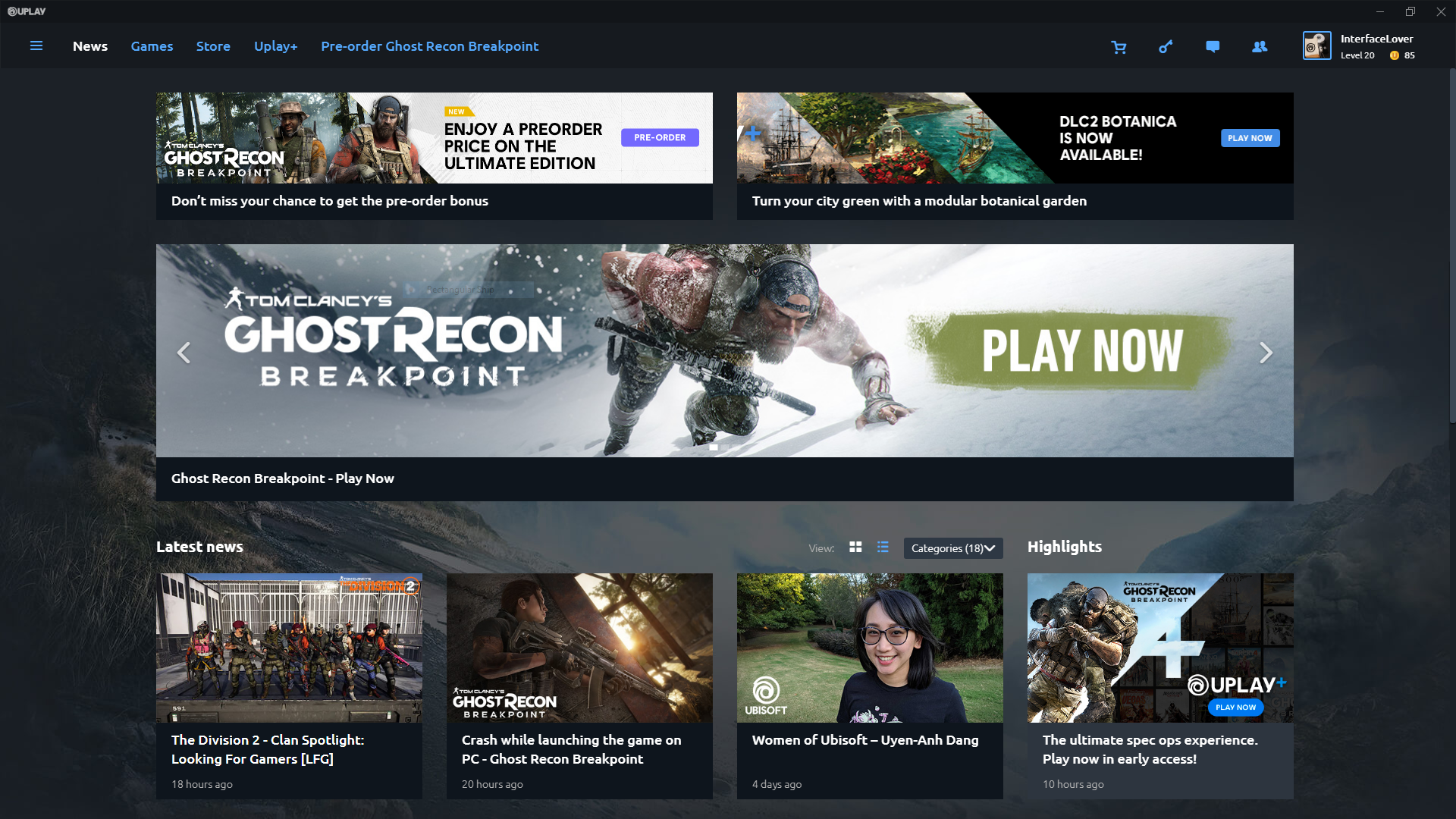Open 'Turn your city green' article
1456x819 pixels.
(x=919, y=201)
